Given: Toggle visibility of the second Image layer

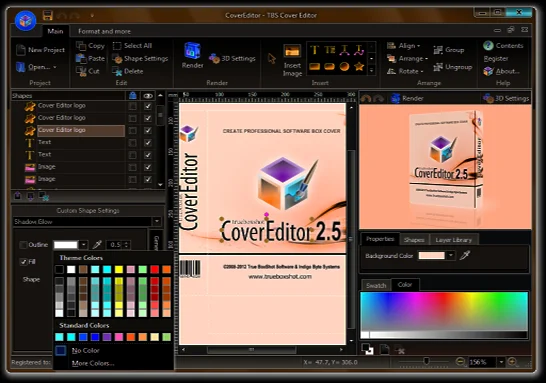Looking at the screenshot, I should (x=148, y=179).
